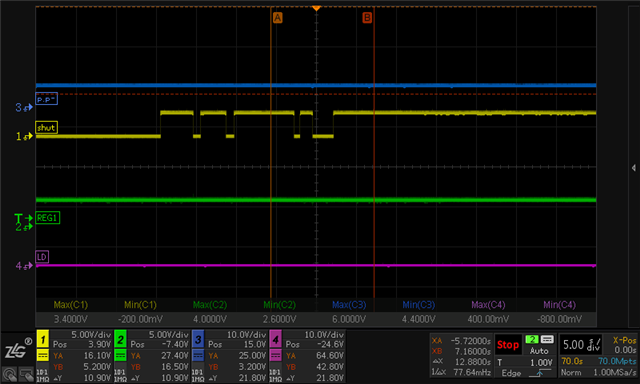
Task: Click the yellow shut channel label
Action: 47,128
